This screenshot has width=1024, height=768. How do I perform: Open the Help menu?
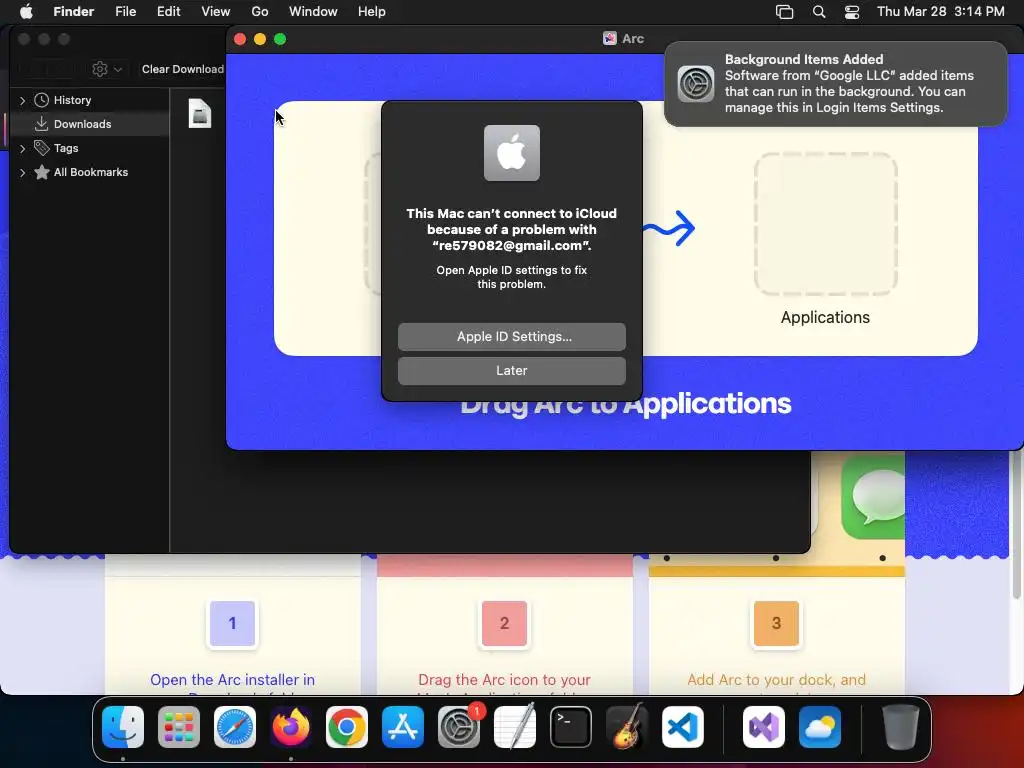pos(372,12)
